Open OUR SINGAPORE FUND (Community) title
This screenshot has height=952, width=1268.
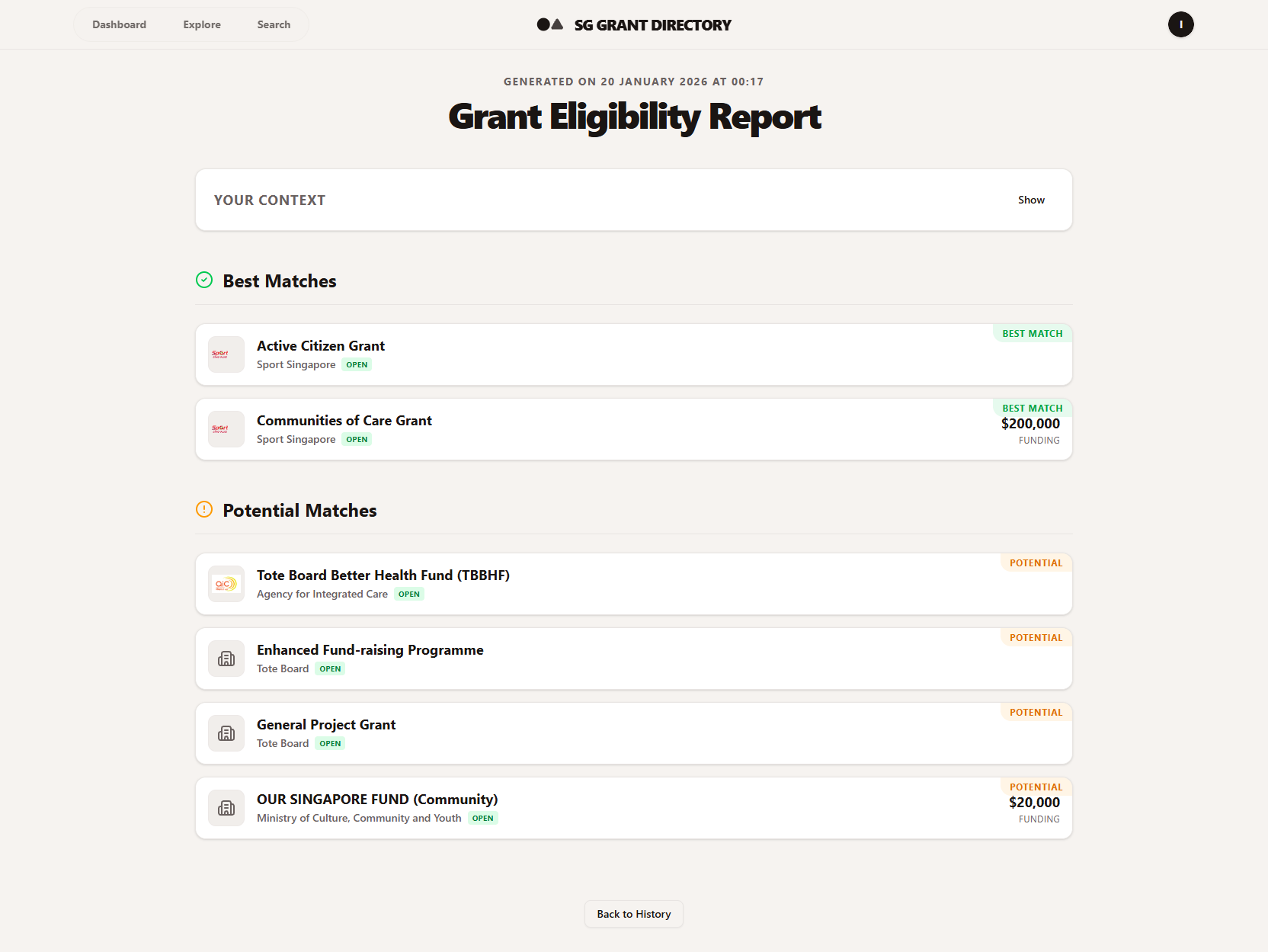pos(377,800)
